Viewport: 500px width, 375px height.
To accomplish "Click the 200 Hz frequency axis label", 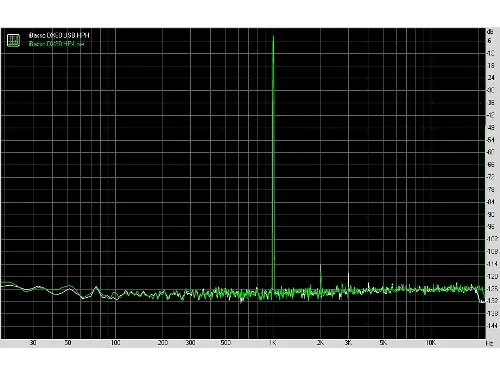I will click(x=163, y=343).
